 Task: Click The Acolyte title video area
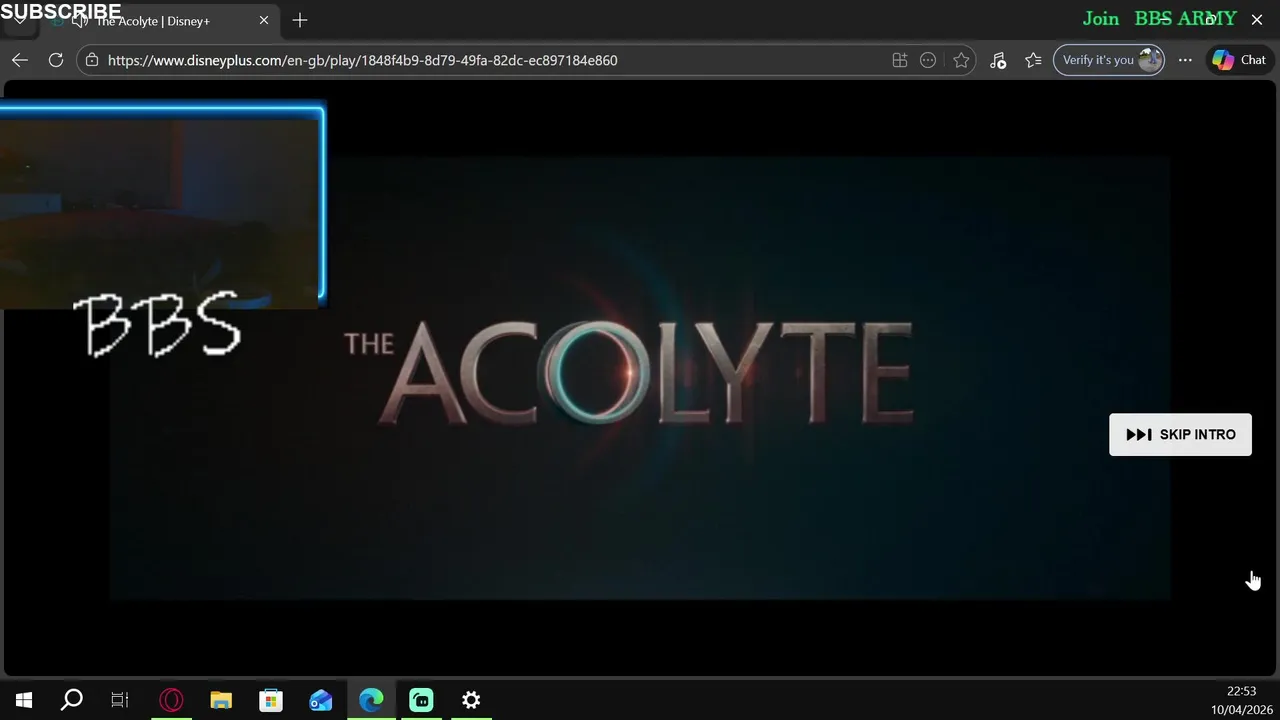click(x=640, y=378)
